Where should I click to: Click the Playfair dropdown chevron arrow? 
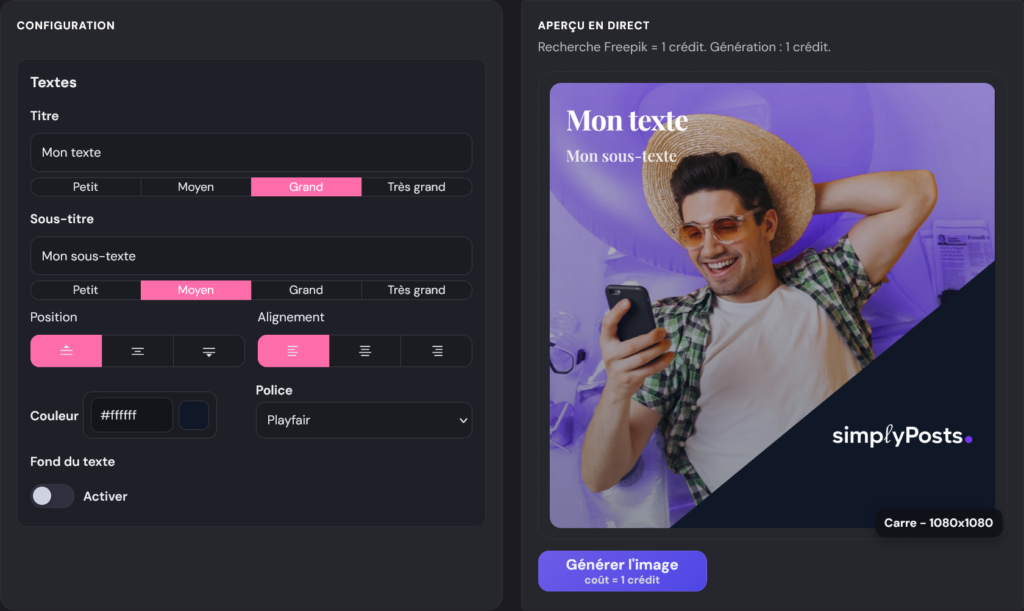(x=463, y=420)
